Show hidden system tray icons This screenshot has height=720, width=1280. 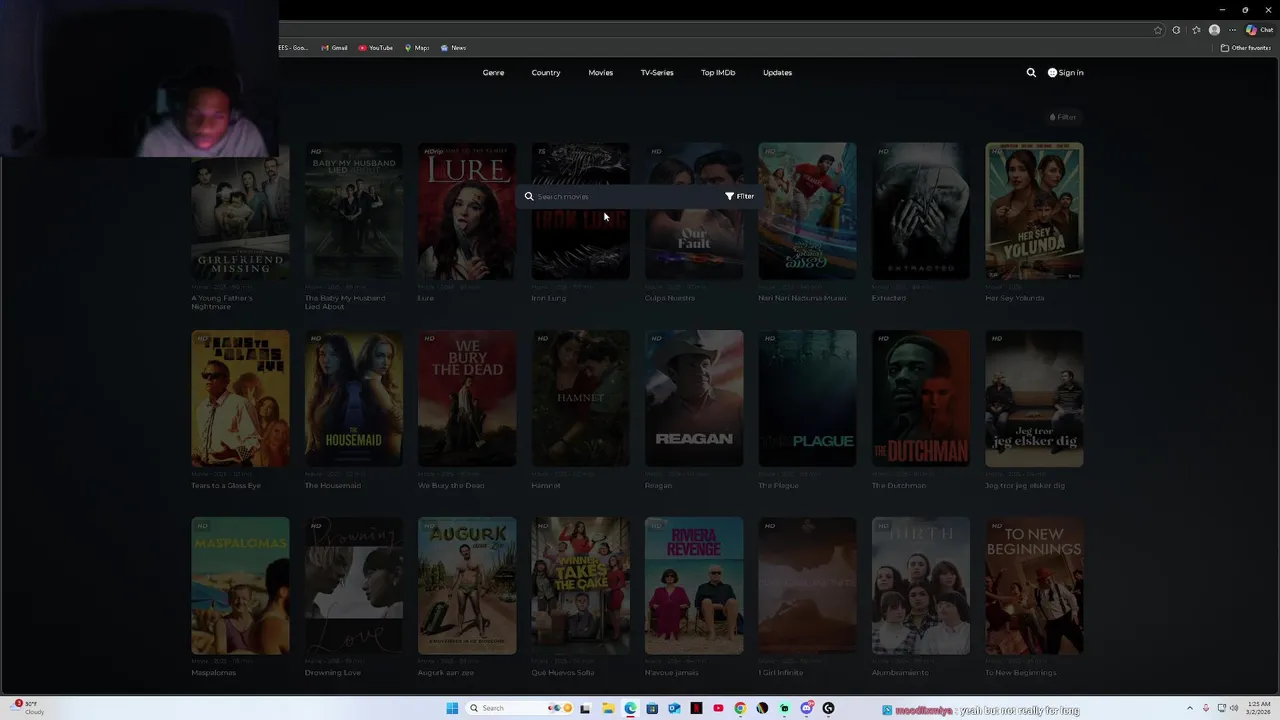point(1190,708)
